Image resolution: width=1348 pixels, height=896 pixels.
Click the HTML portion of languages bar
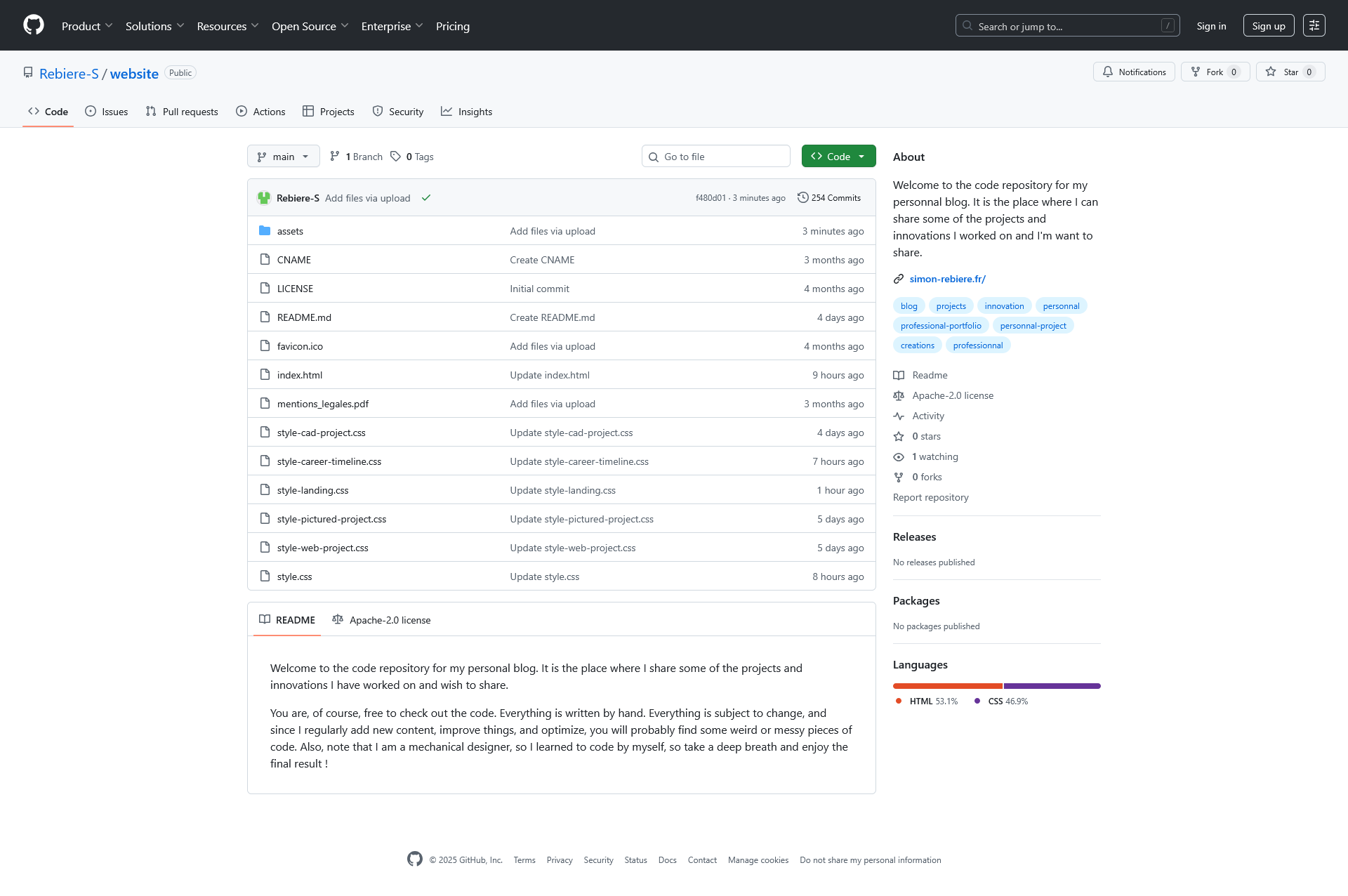pos(947,686)
